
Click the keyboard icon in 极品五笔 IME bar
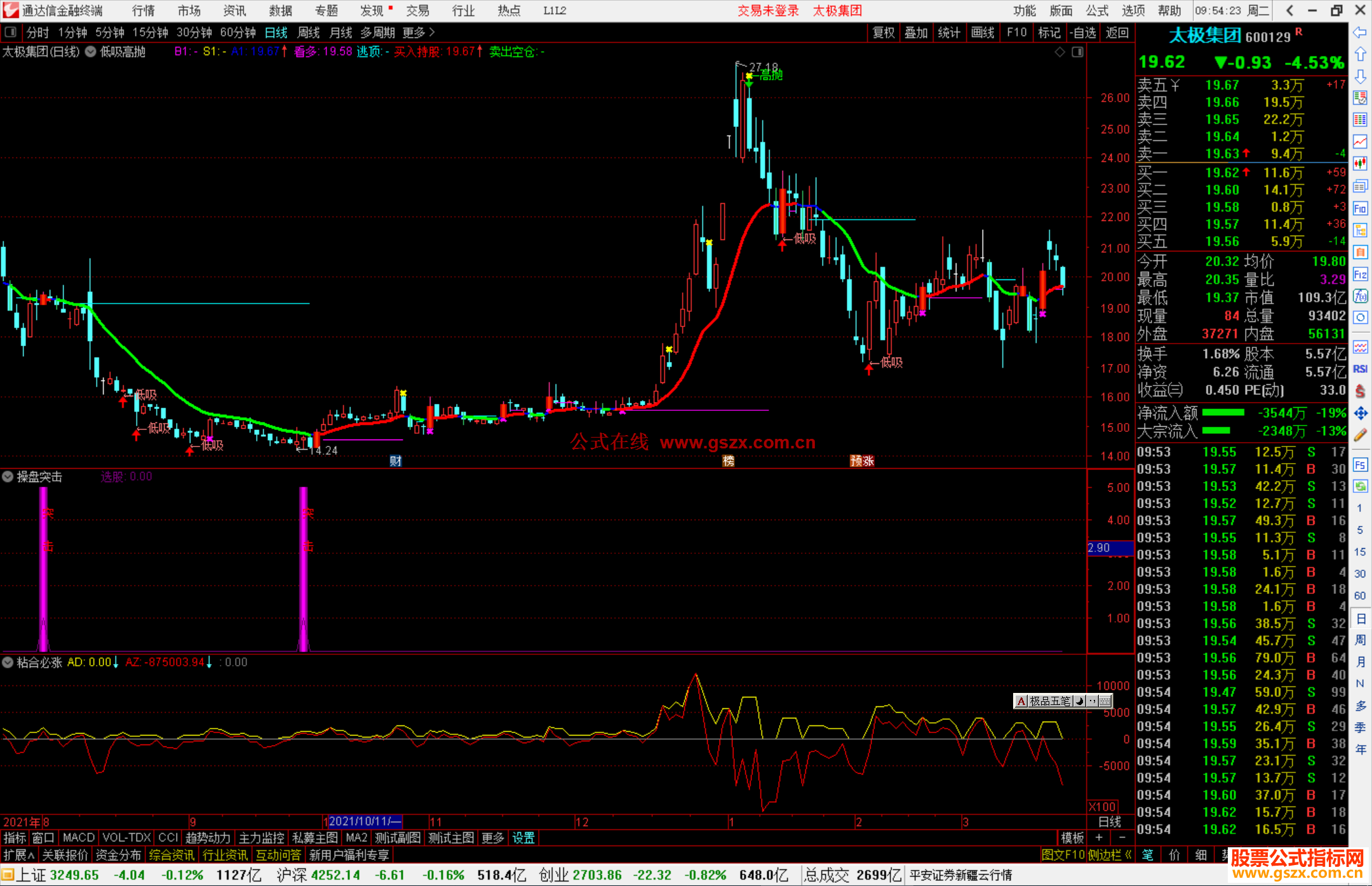click(x=1105, y=701)
